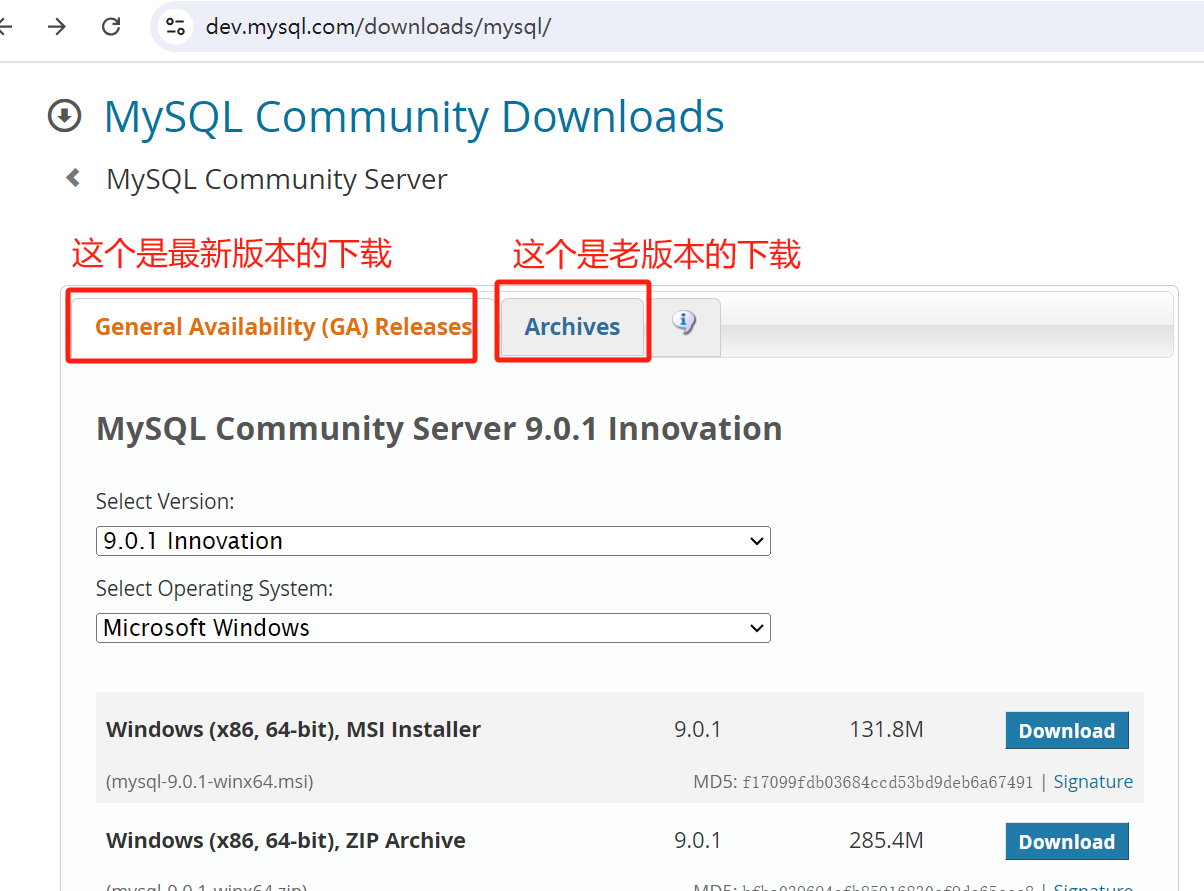Click the Select Version: label

point(165,502)
